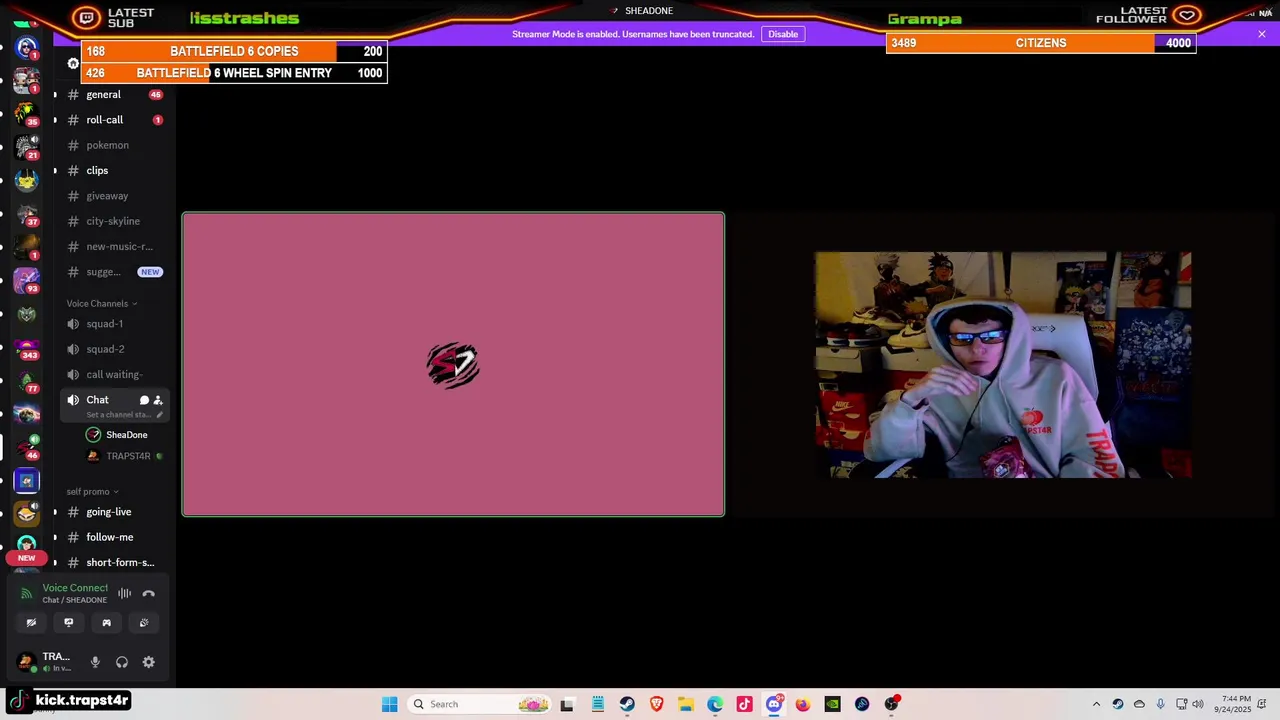
Task: Open the soundboard icon in voice panel
Action: 144,622
